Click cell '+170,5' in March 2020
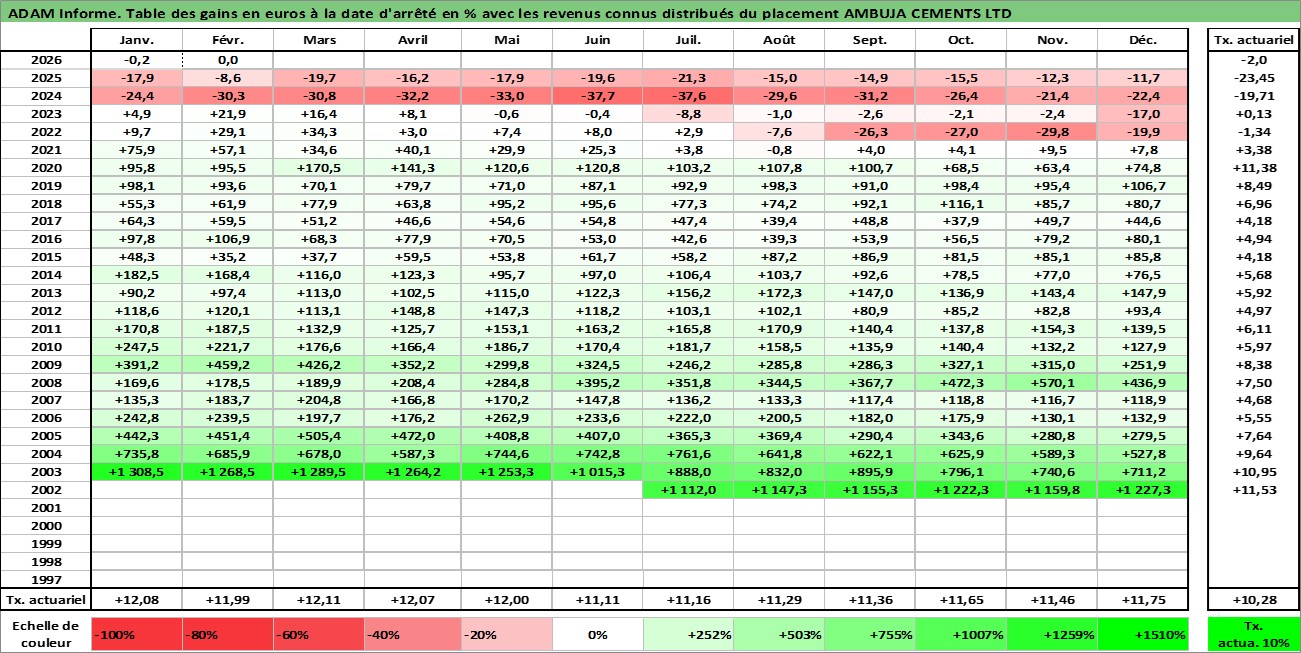 (318, 168)
